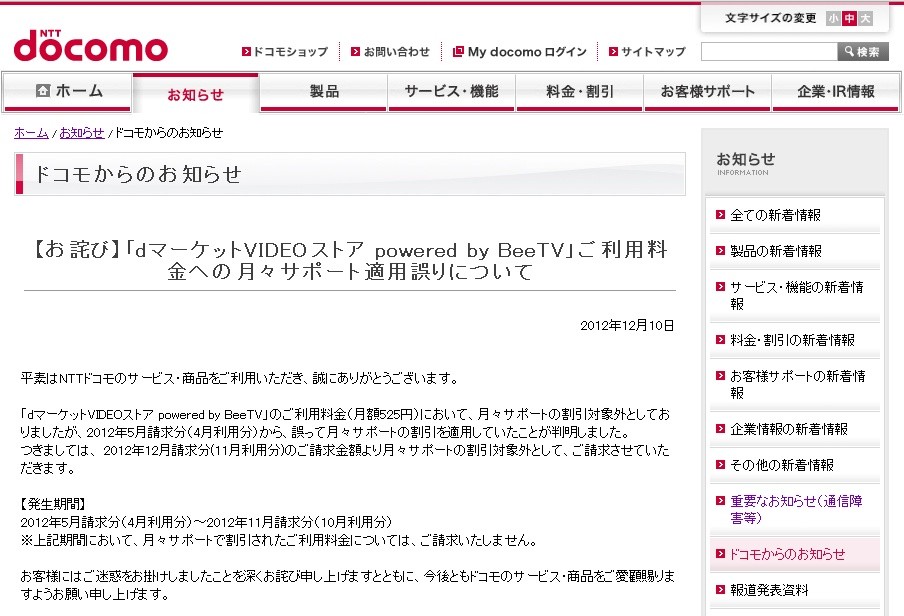Select large text size 大
This screenshot has width=904, height=616.
coord(865,18)
